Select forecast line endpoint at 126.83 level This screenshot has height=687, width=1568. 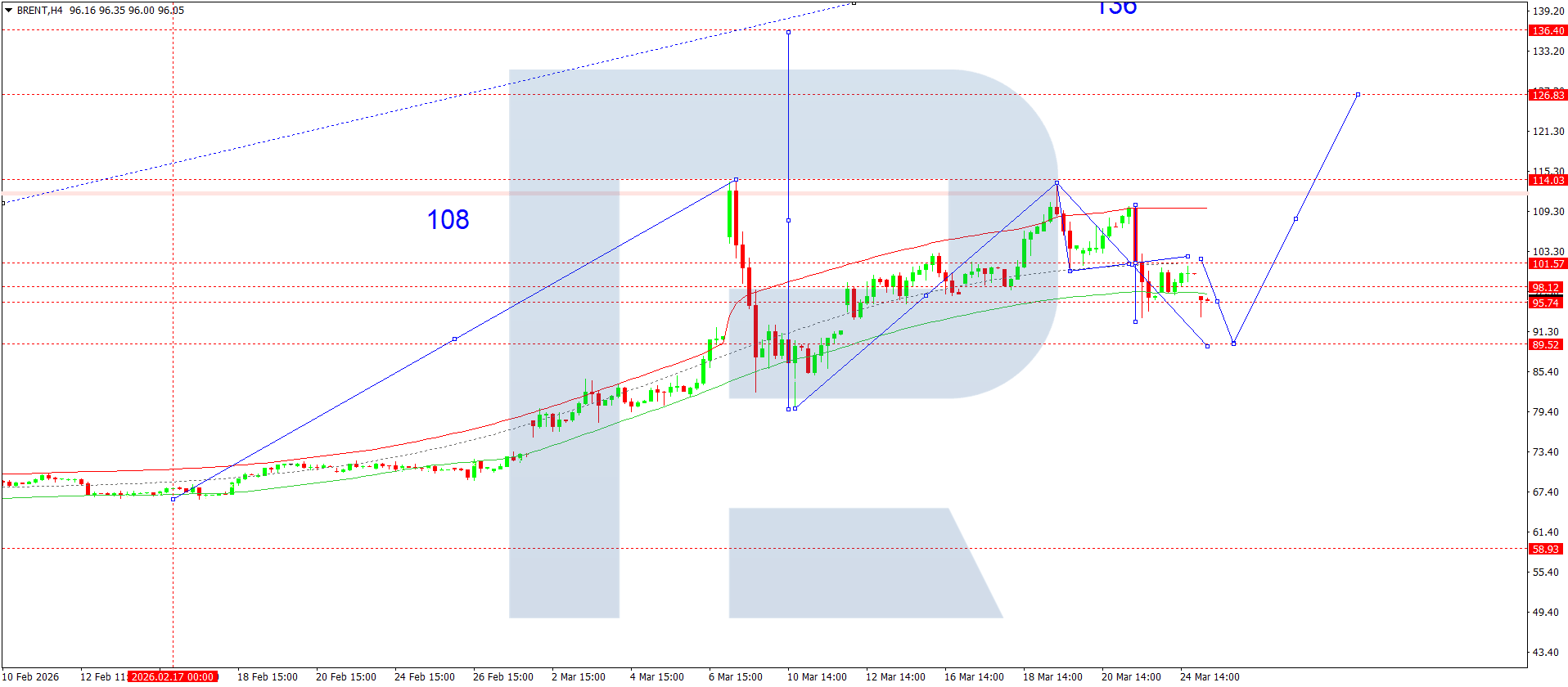(1358, 95)
